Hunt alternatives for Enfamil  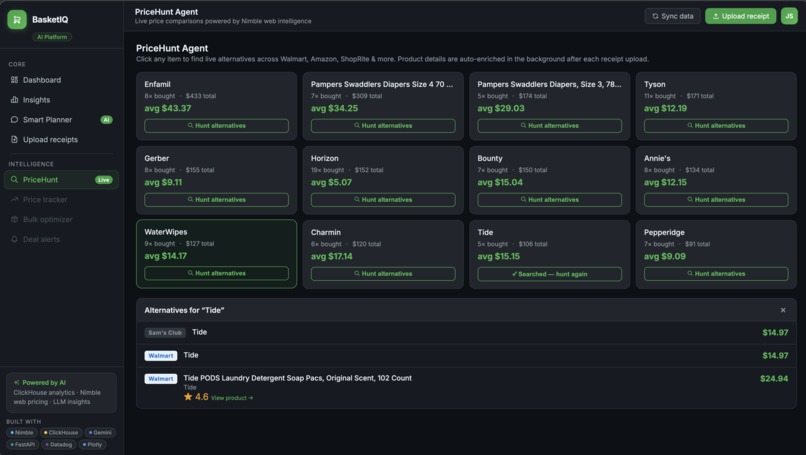[216, 125]
